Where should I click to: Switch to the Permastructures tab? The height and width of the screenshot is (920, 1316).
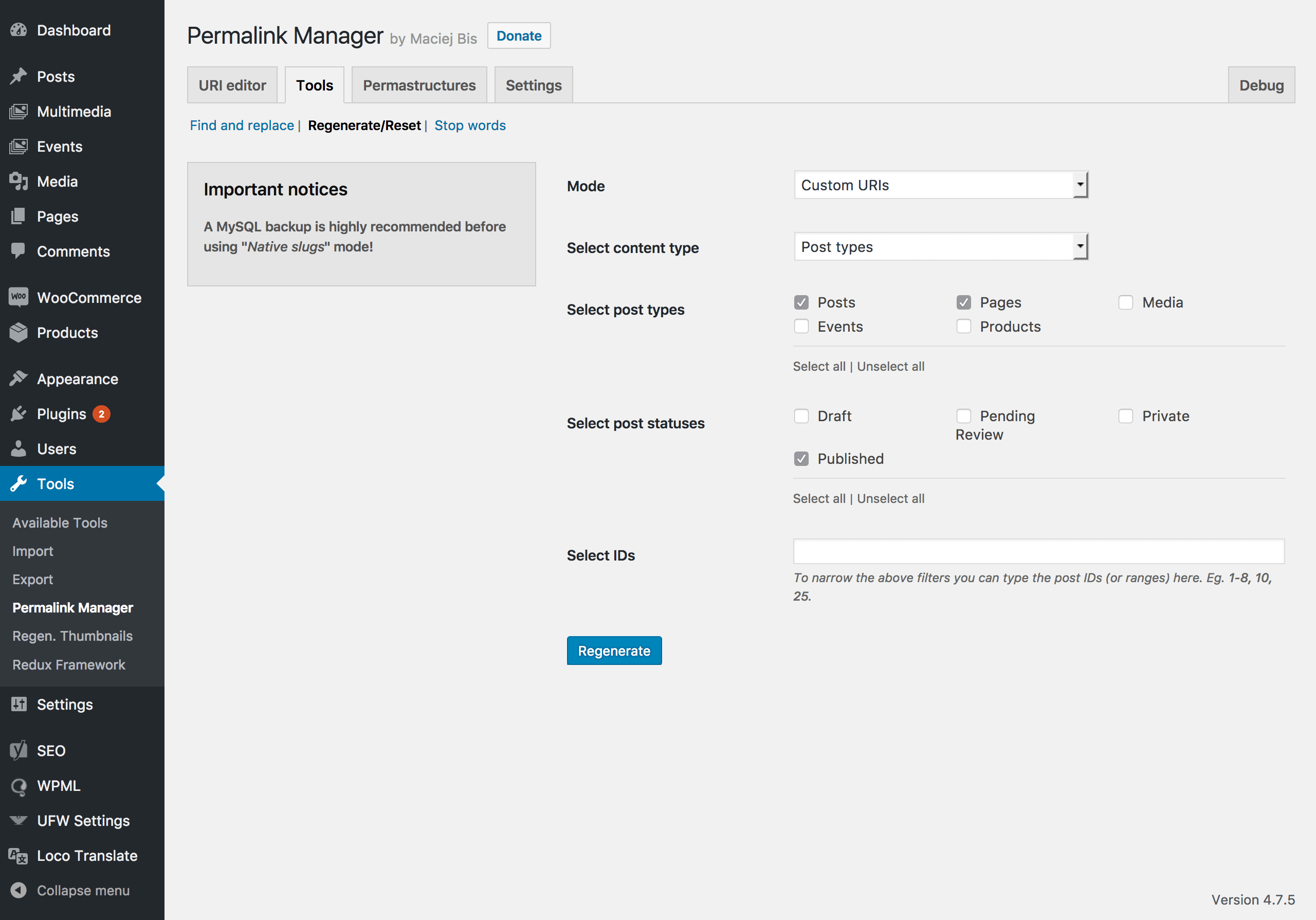pos(419,85)
